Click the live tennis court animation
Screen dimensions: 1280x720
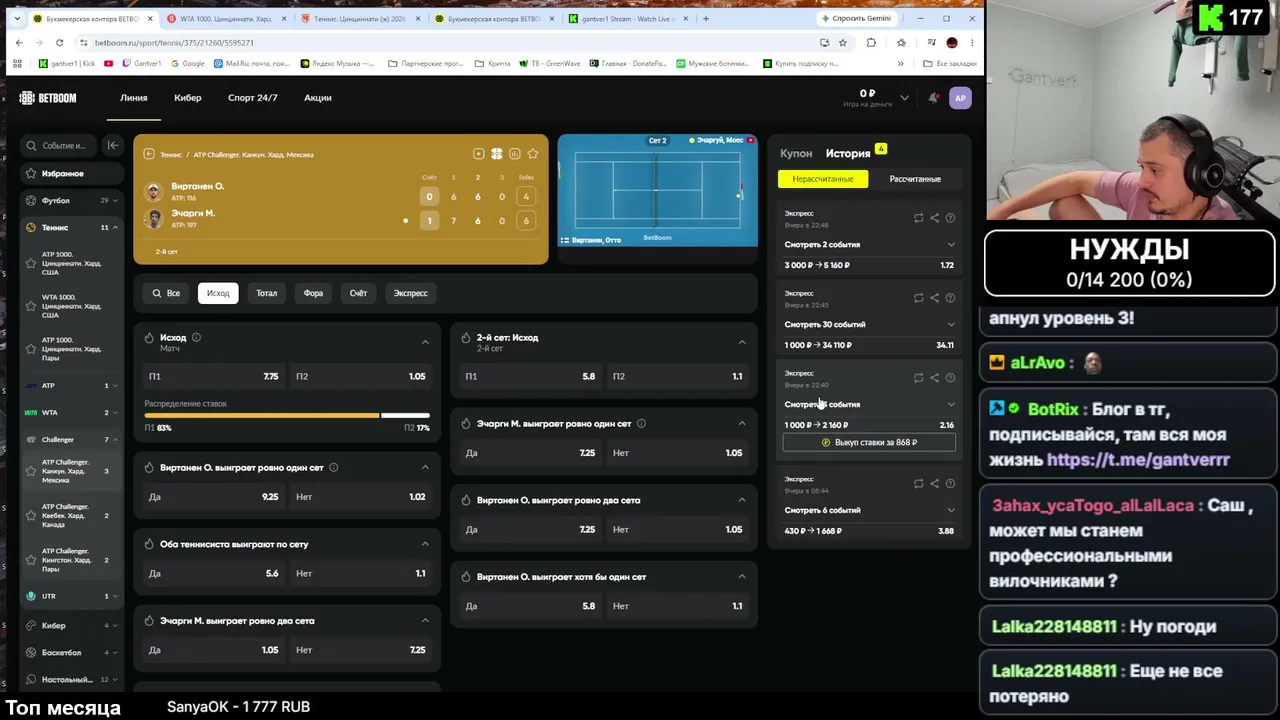(x=657, y=190)
